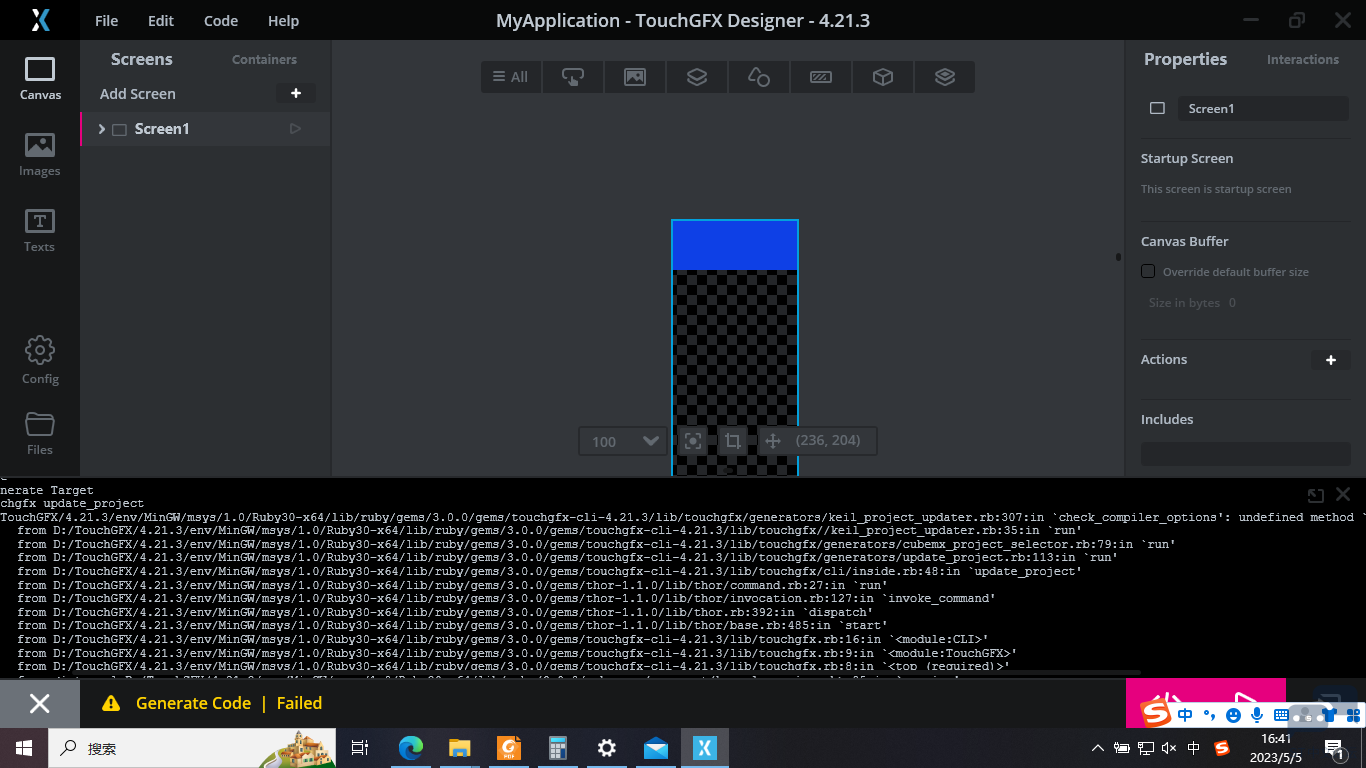The image size is (1366, 768).
Task: Open the Shapes widget category
Action: 759,77
